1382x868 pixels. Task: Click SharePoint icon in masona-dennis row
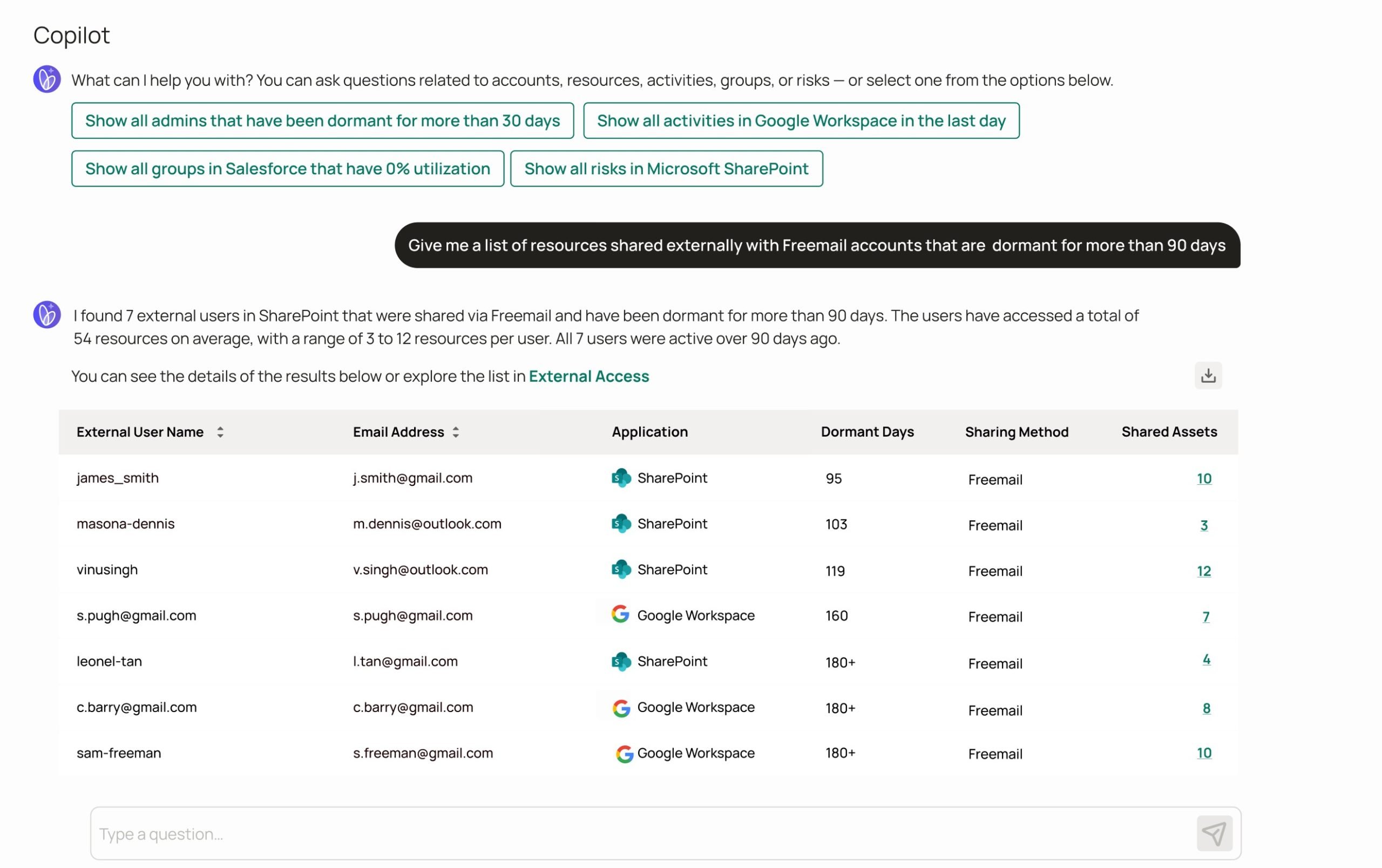(x=620, y=524)
